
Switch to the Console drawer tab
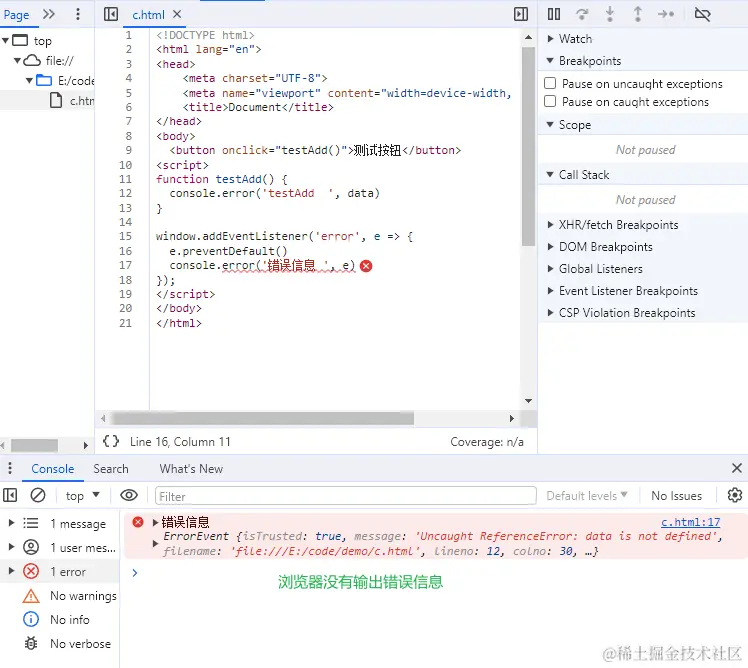pyautogui.click(x=52, y=469)
